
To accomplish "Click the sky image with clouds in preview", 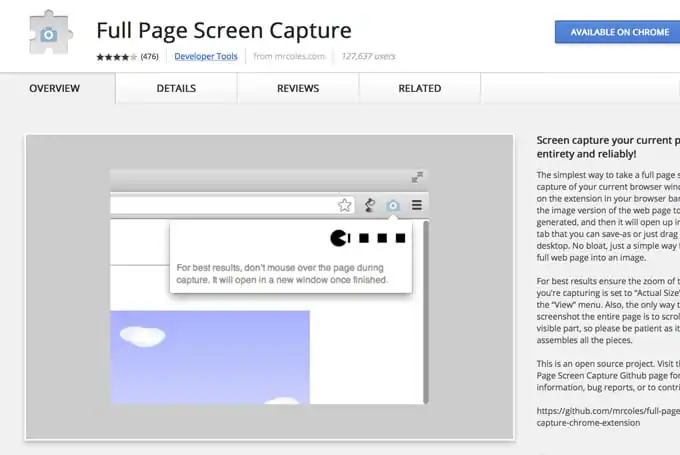I will coord(210,357).
